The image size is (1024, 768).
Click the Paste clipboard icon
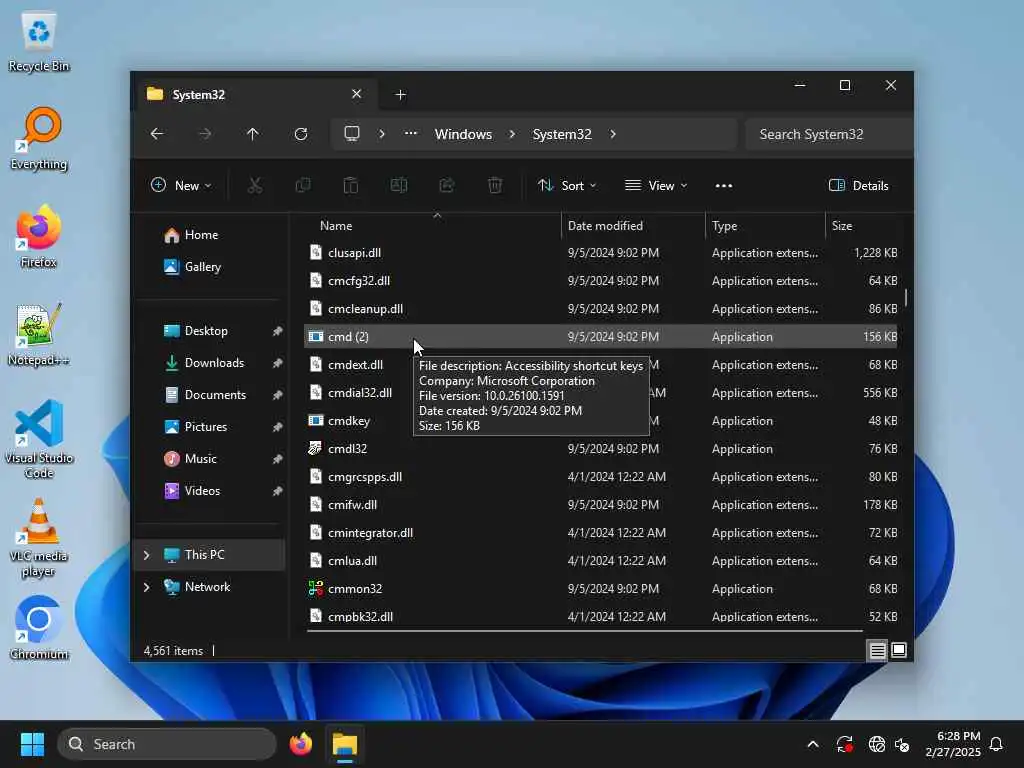(351, 185)
